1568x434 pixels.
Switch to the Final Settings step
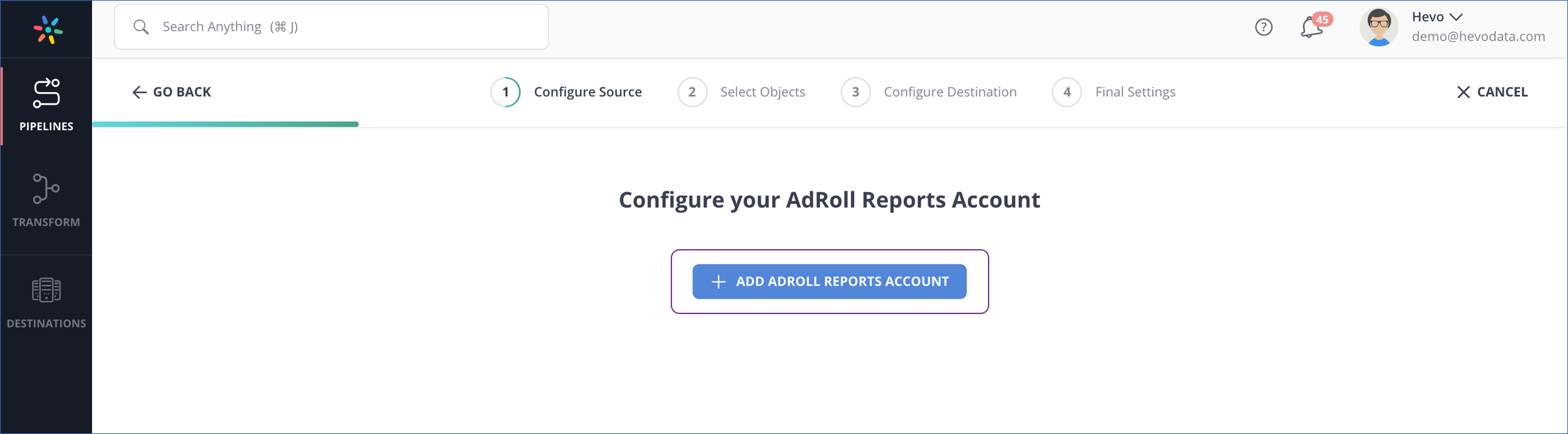point(1135,92)
